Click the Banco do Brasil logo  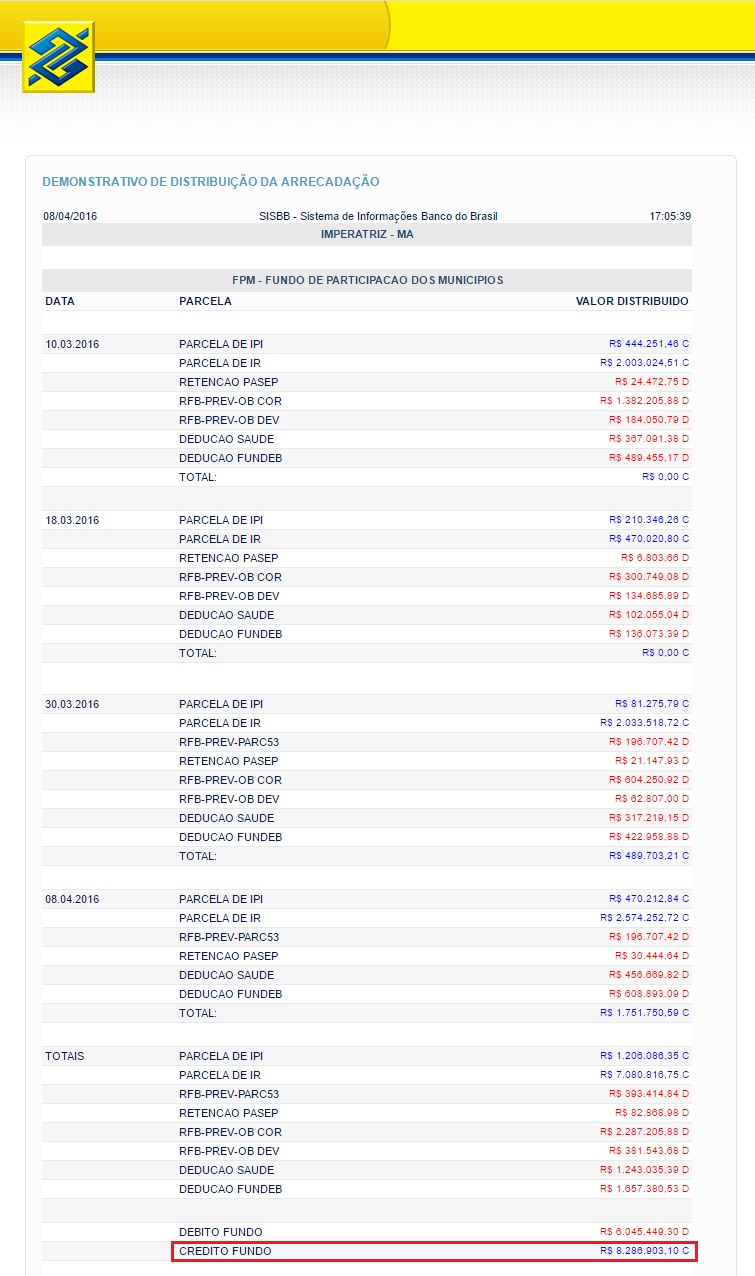click(x=58, y=57)
